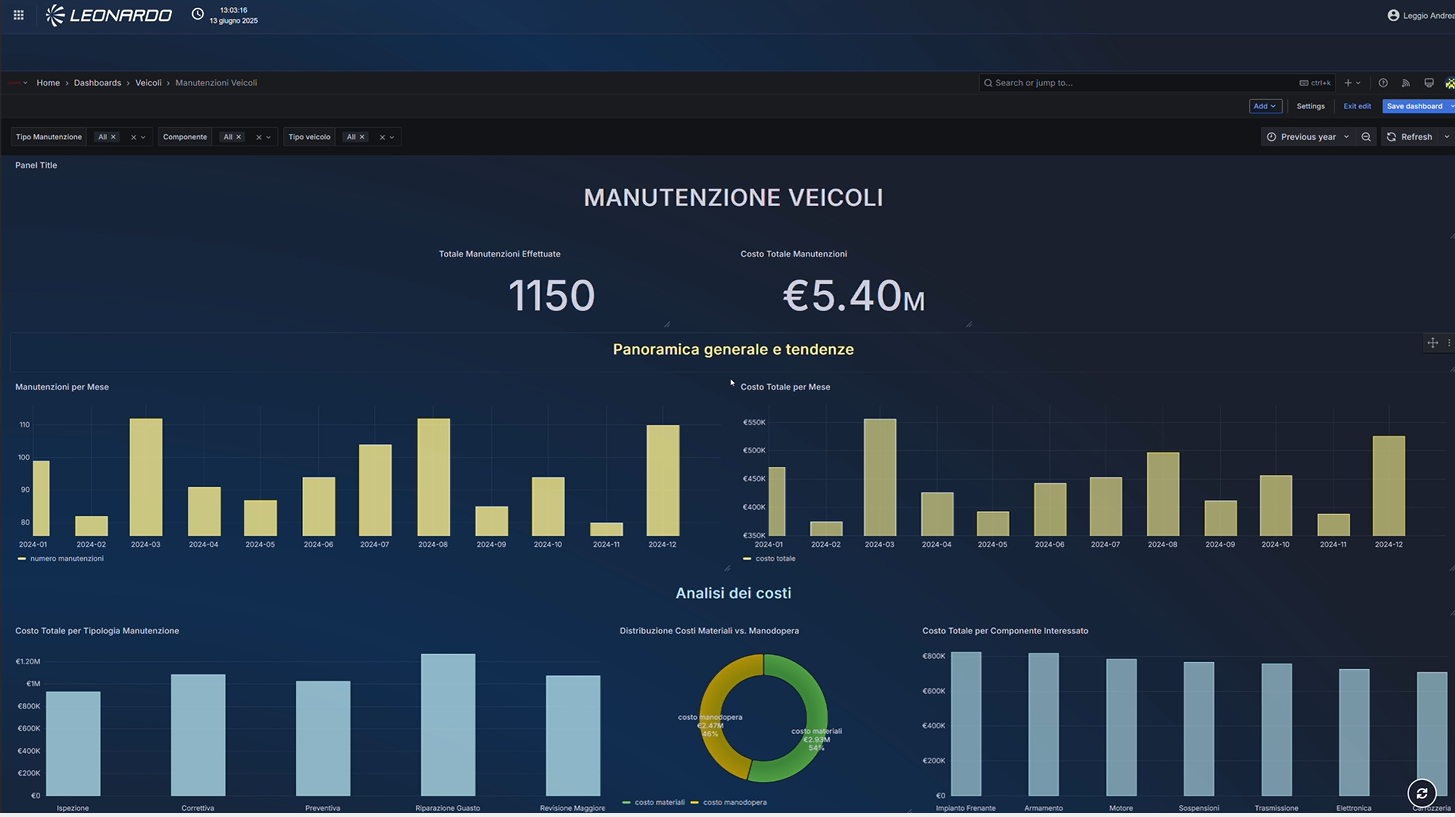Viewport: 1455px width, 817px height.
Task: Click the monitor/kiosk view icon
Action: pyautogui.click(x=1428, y=83)
